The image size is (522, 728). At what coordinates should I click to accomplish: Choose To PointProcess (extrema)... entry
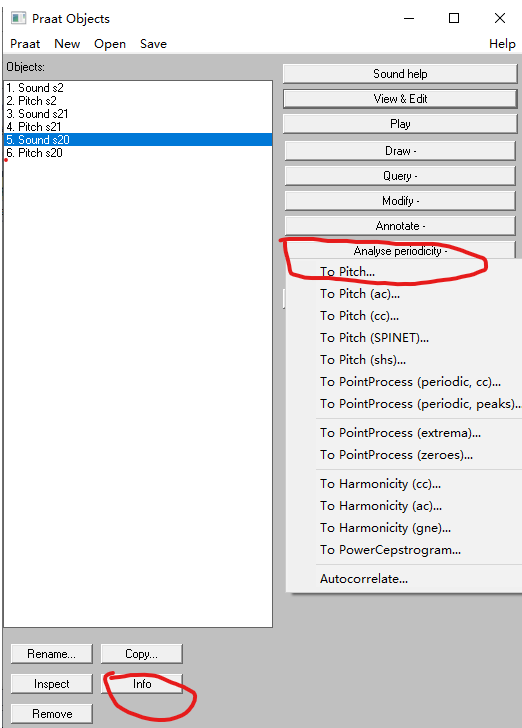[x=400, y=433]
